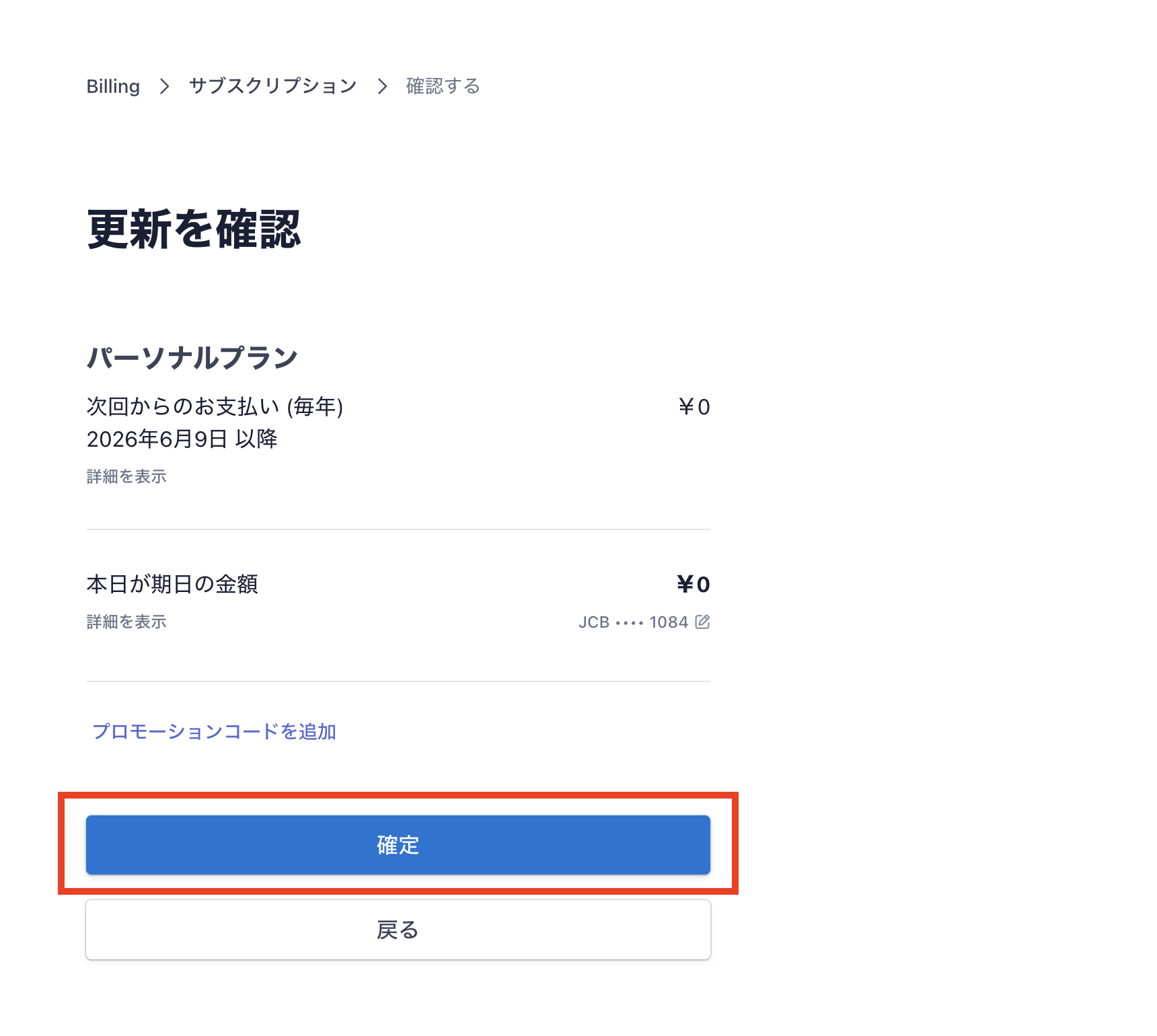
Task: Click the divider line below パーソナルプラン section
Action: [x=398, y=529]
